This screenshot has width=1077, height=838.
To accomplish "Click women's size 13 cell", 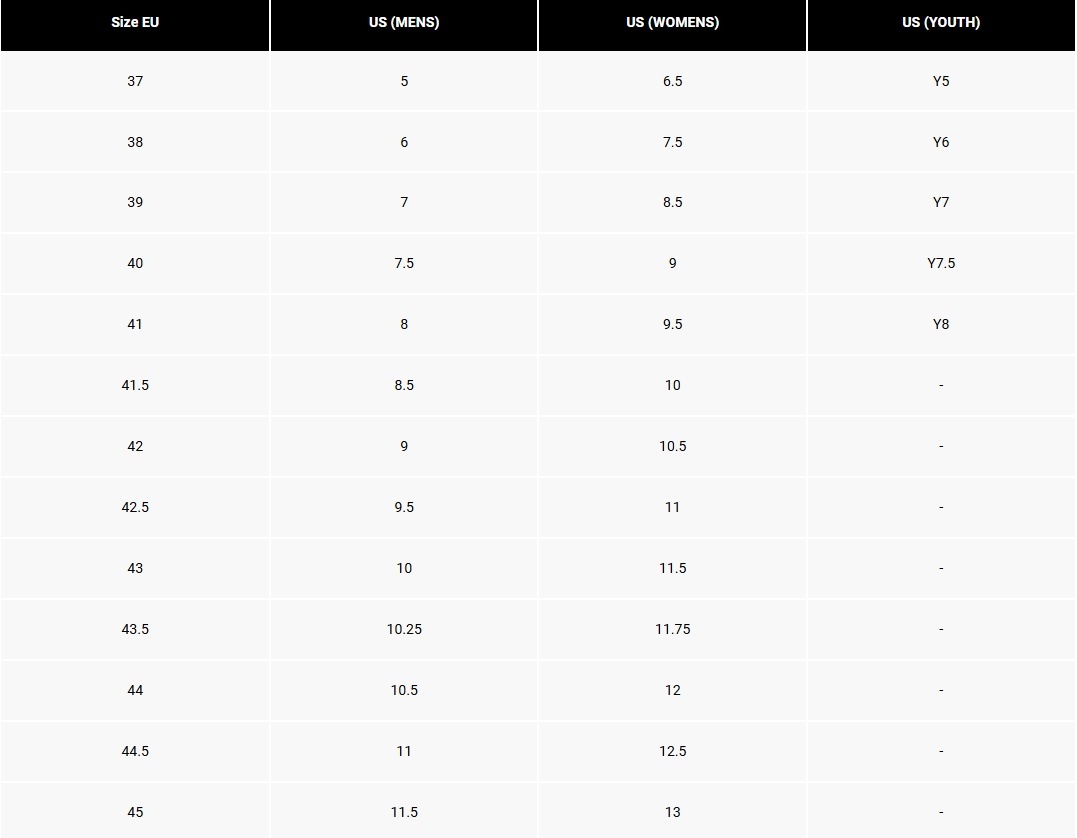I will coord(672,812).
